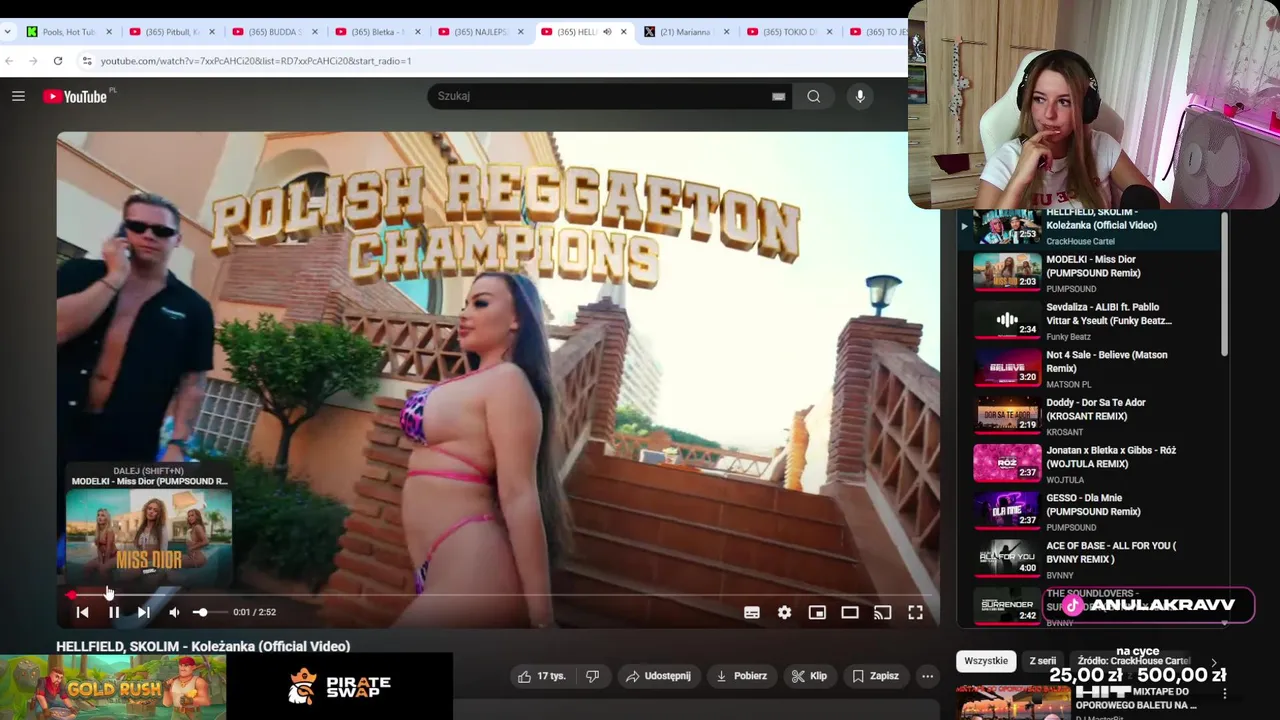
Task: Open the on-screen keyboard in search box
Action: (778, 96)
